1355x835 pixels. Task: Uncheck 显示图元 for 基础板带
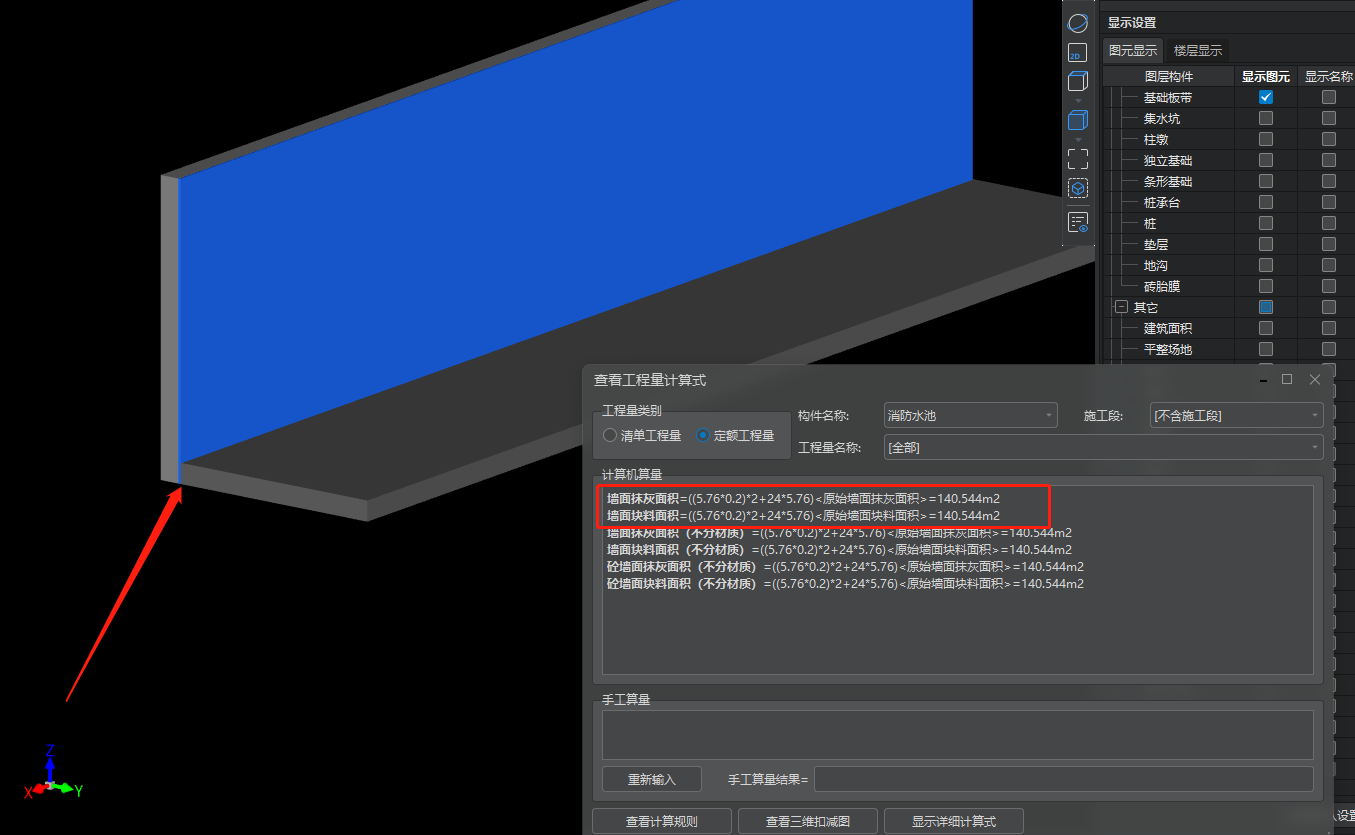click(x=1266, y=97)
